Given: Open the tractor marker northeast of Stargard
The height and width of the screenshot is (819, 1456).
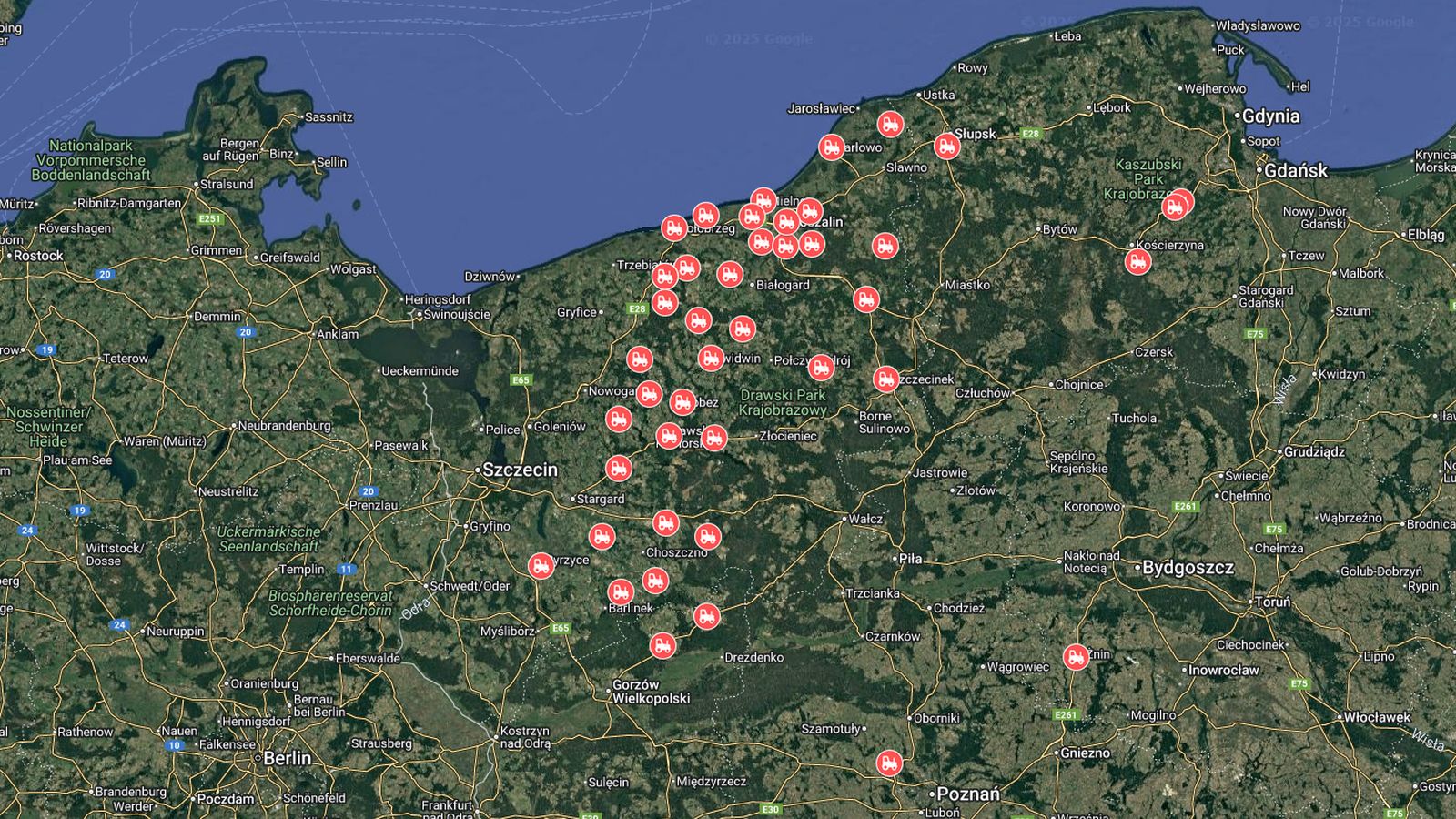Looking at the screenshot, I should [x=618, y=469].
